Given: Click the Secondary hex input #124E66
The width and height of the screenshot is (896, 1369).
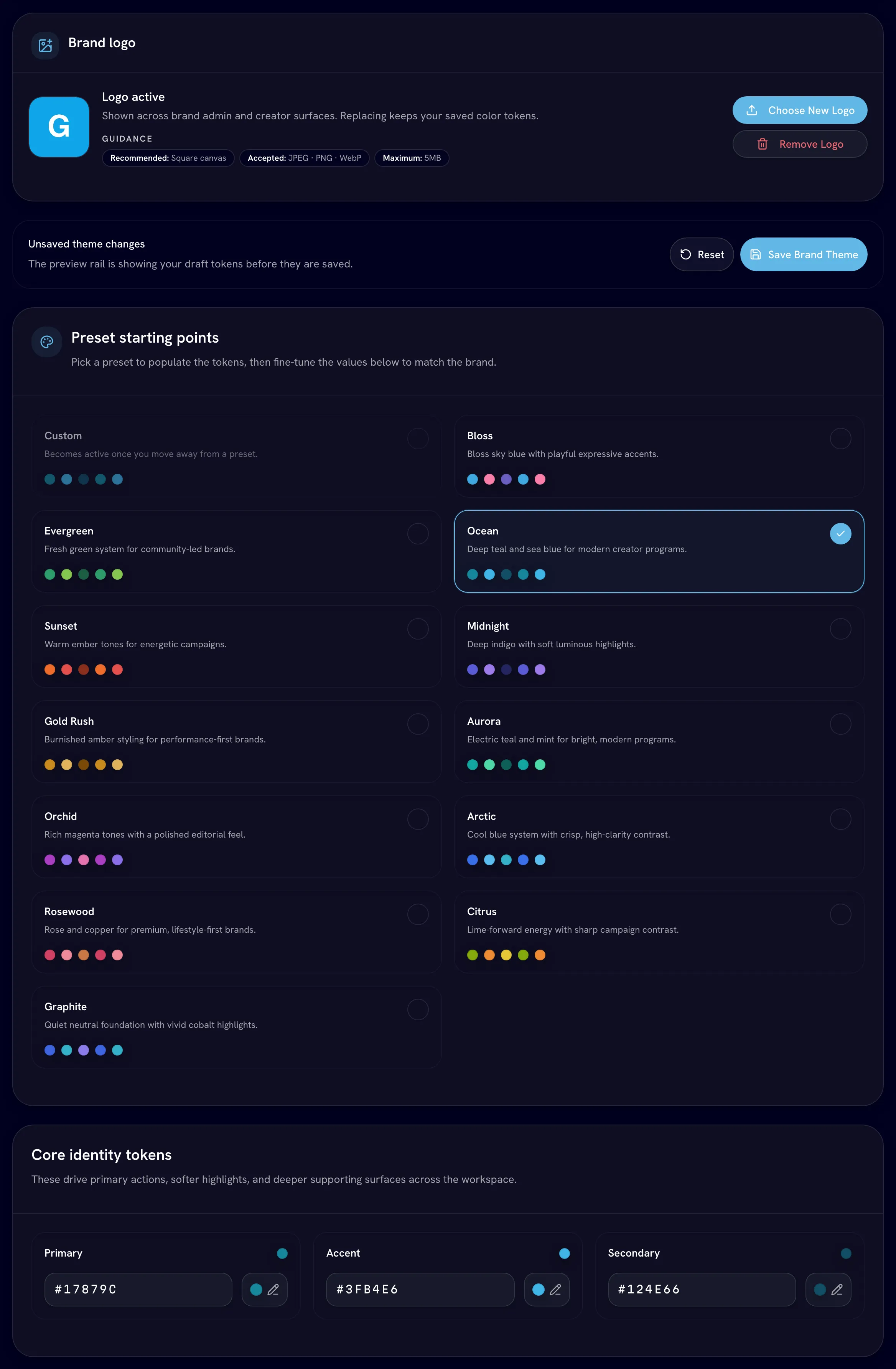Looking at the screenshot, I should [x=702, y=1290].
